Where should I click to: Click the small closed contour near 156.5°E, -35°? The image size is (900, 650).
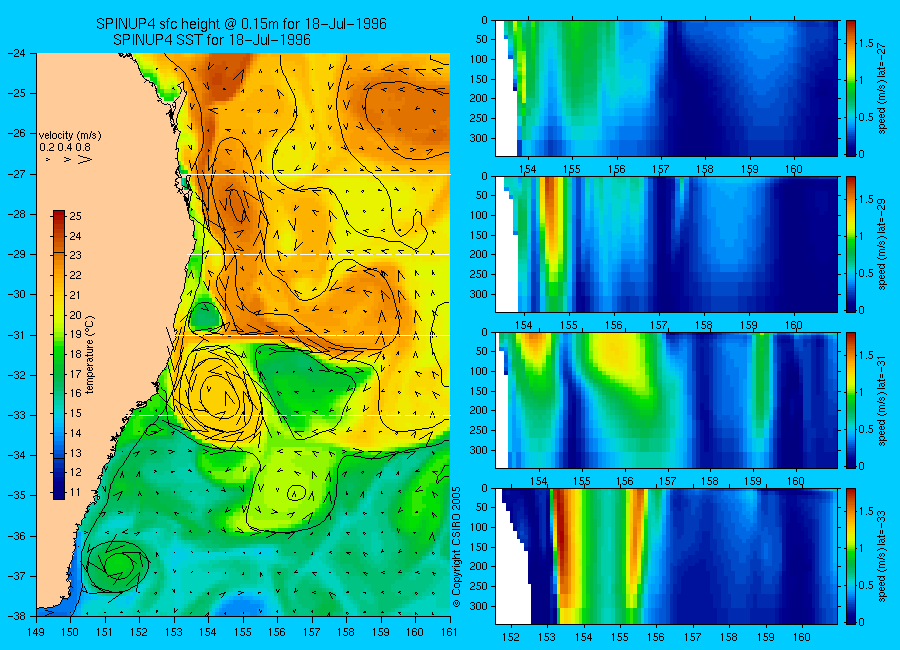point(296,493)
